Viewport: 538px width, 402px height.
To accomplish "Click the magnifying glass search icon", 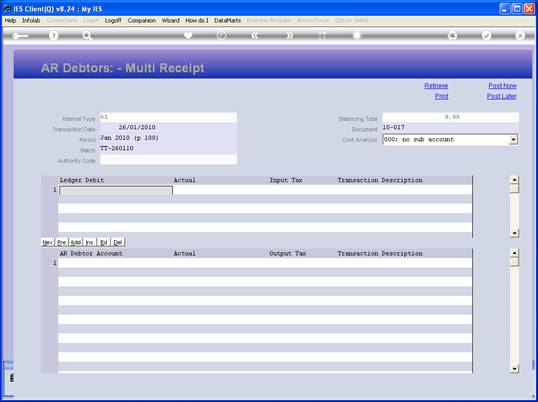I will coord(87,35).
